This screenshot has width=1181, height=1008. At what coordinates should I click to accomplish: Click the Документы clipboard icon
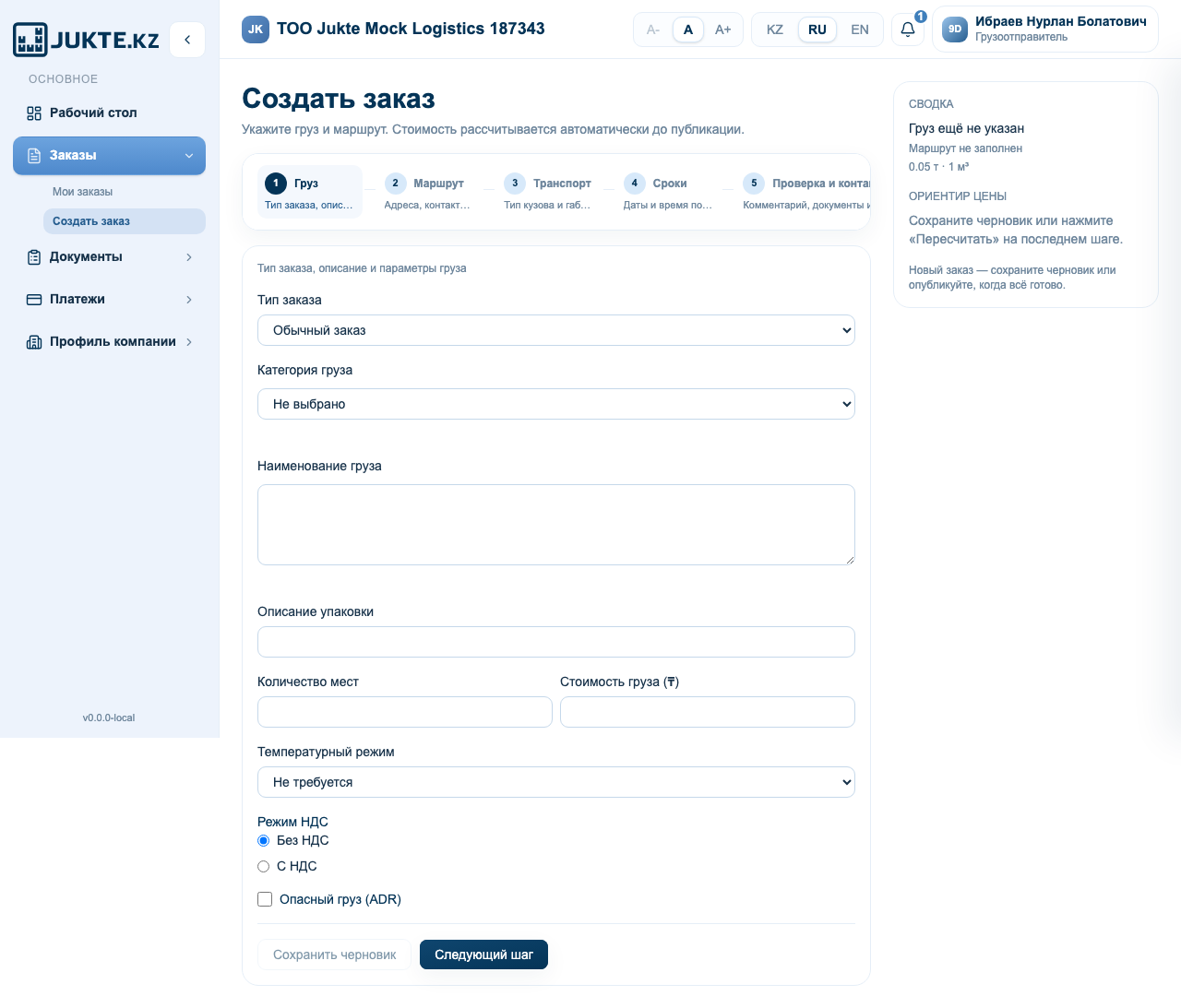tap(34, 257)
